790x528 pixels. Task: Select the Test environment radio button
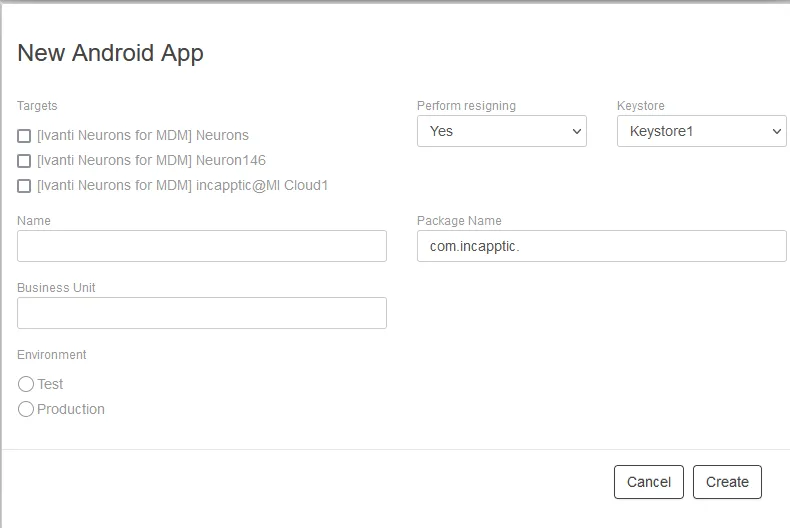tap(26, 384)
